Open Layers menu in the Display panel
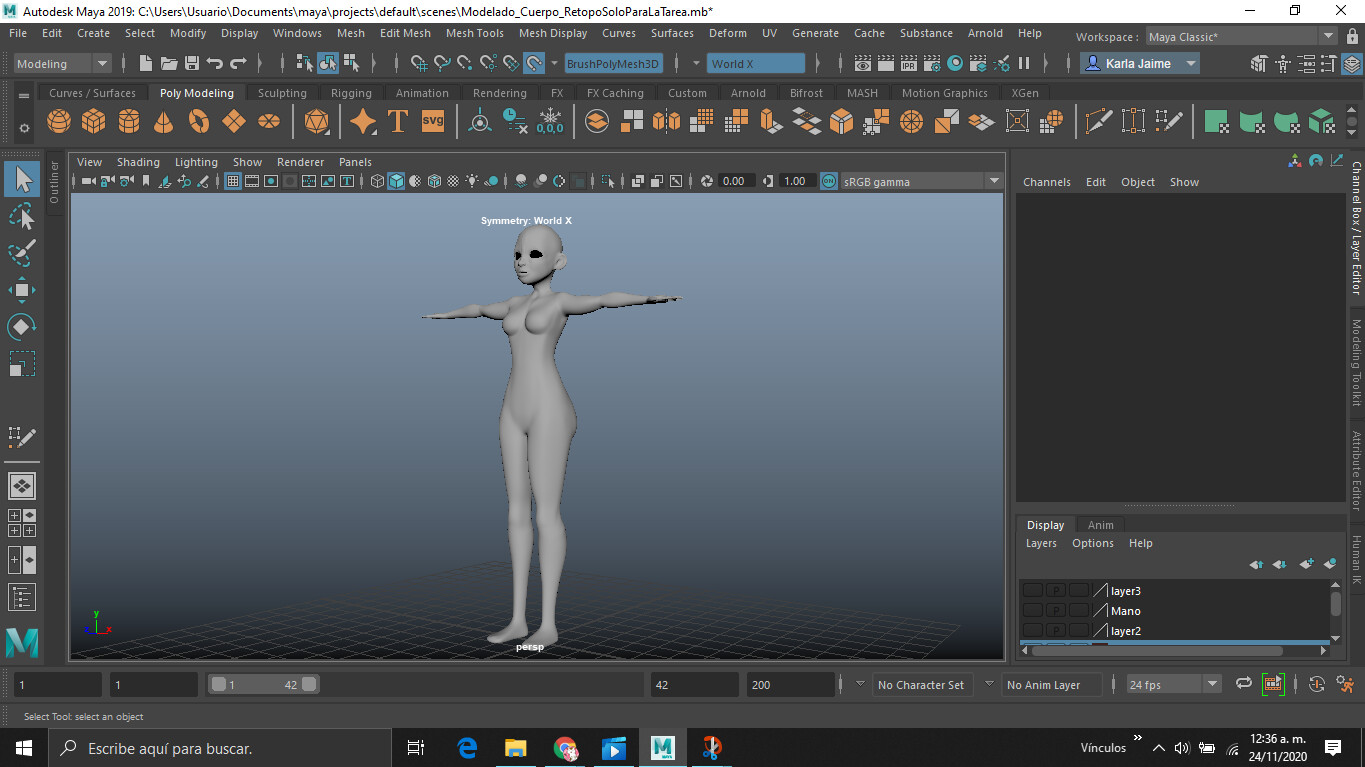This screenshot has width=1365, height=767. (x=1041, y=543)
